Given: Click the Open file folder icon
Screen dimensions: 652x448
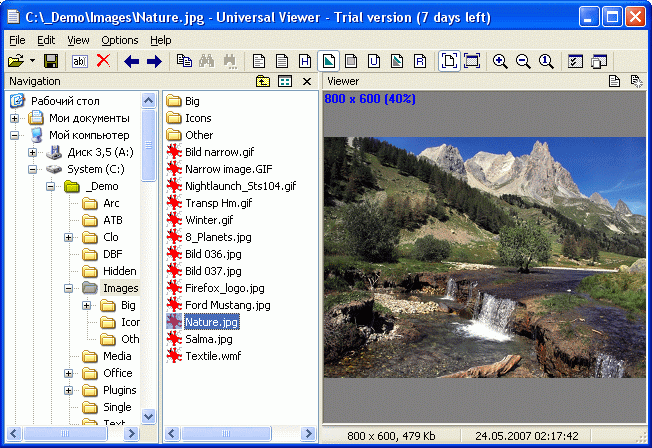Looking at the screenshot, I should click(x=16, y=61).
